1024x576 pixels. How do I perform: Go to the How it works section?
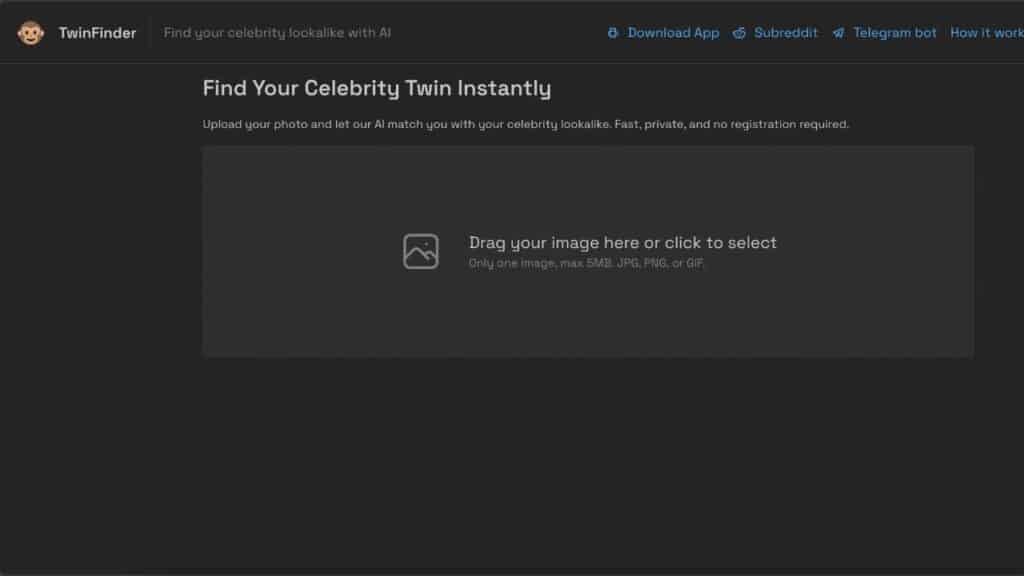point(986,33)
